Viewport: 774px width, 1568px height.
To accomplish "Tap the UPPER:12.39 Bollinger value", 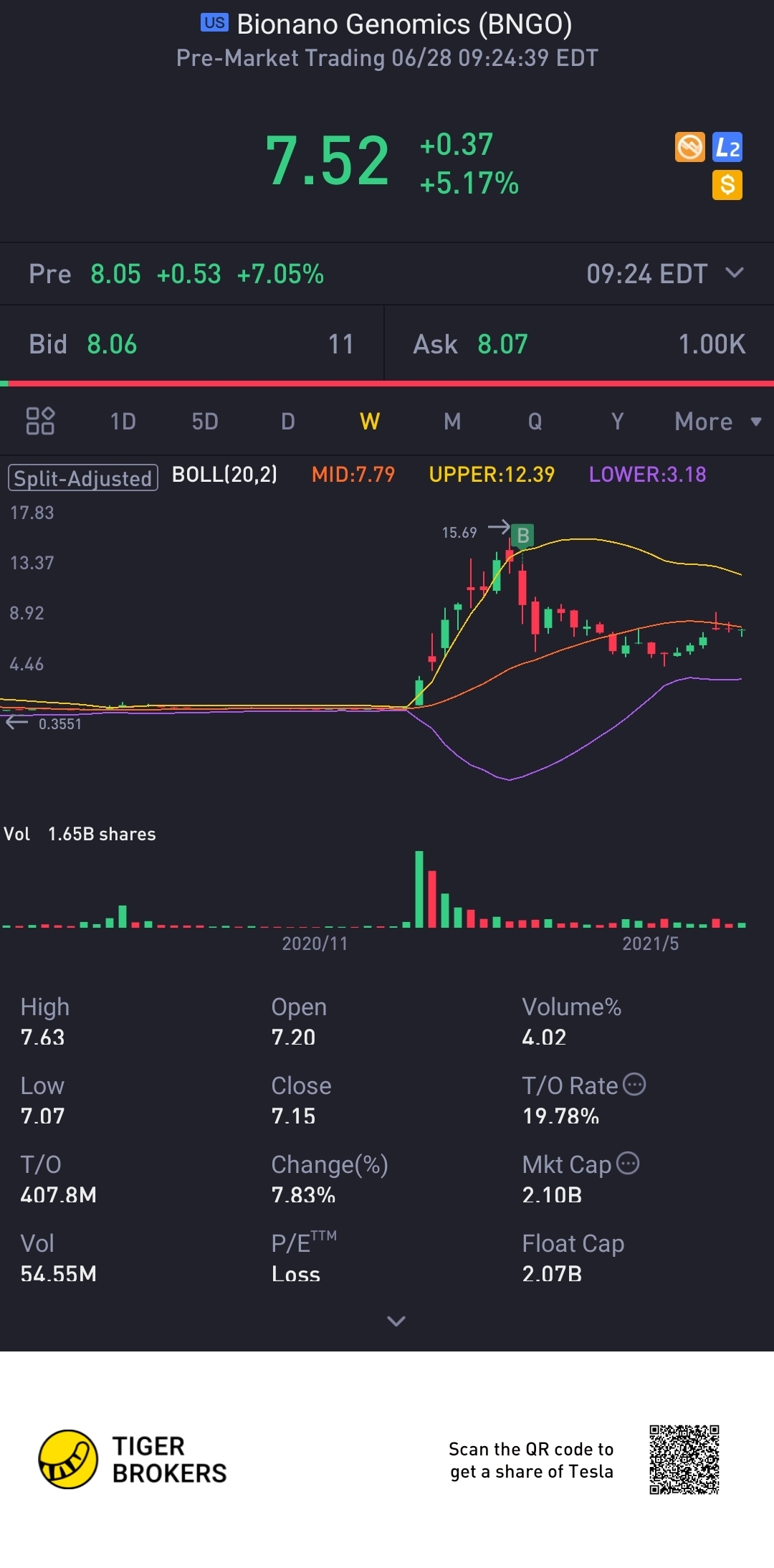I will point(492,475).
